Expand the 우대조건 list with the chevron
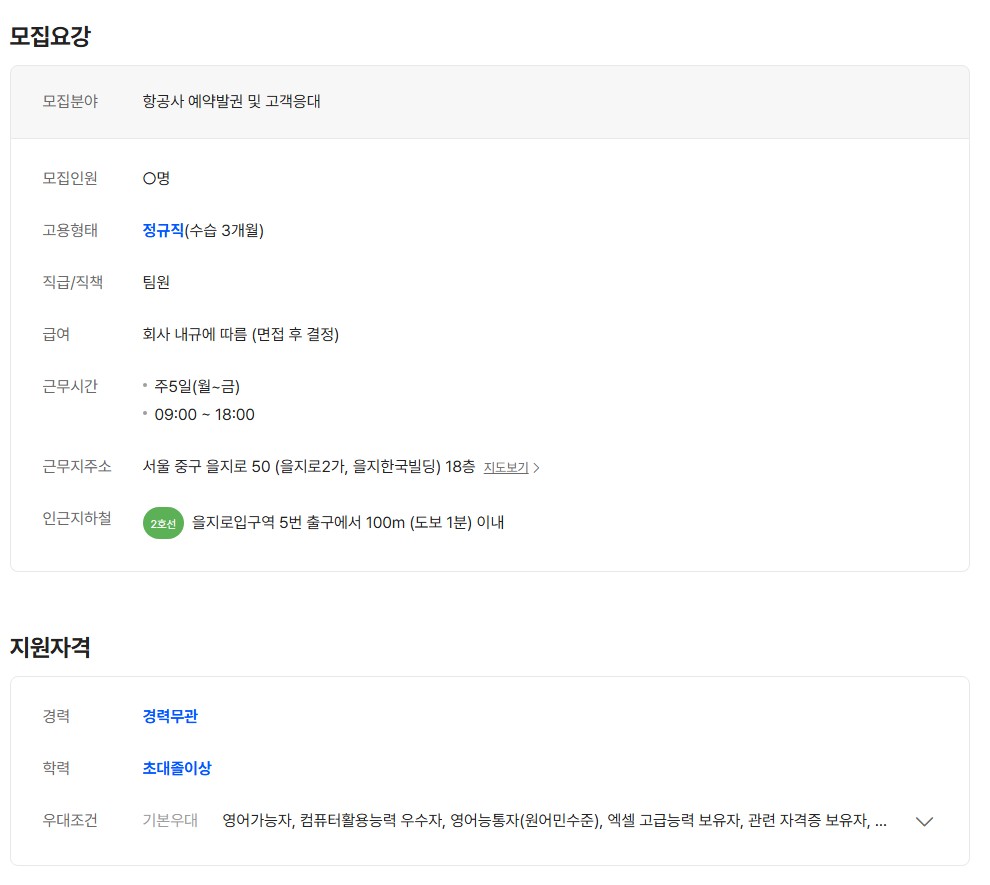This screenshot has height=885, width=990. point(924,821)
